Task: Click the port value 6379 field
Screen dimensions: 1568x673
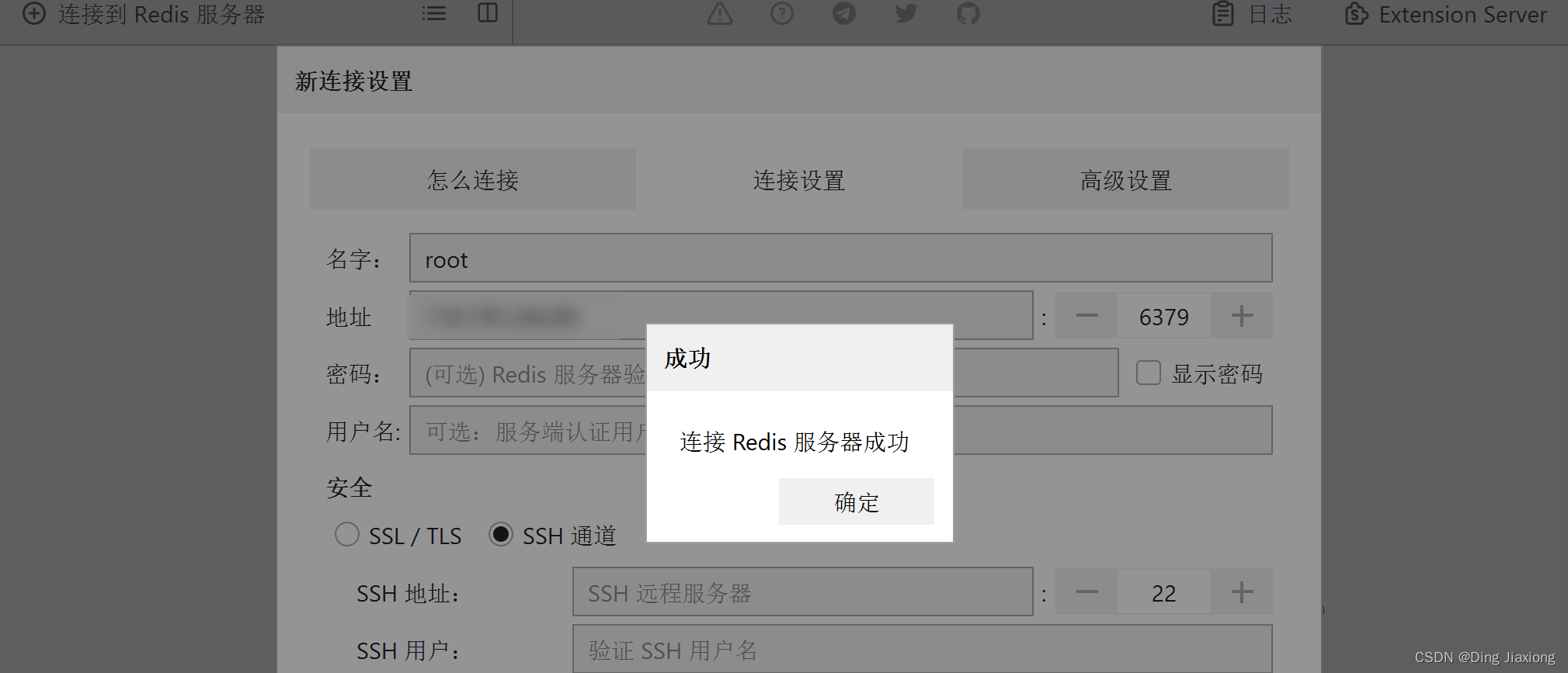Action: pos(1164,316)
